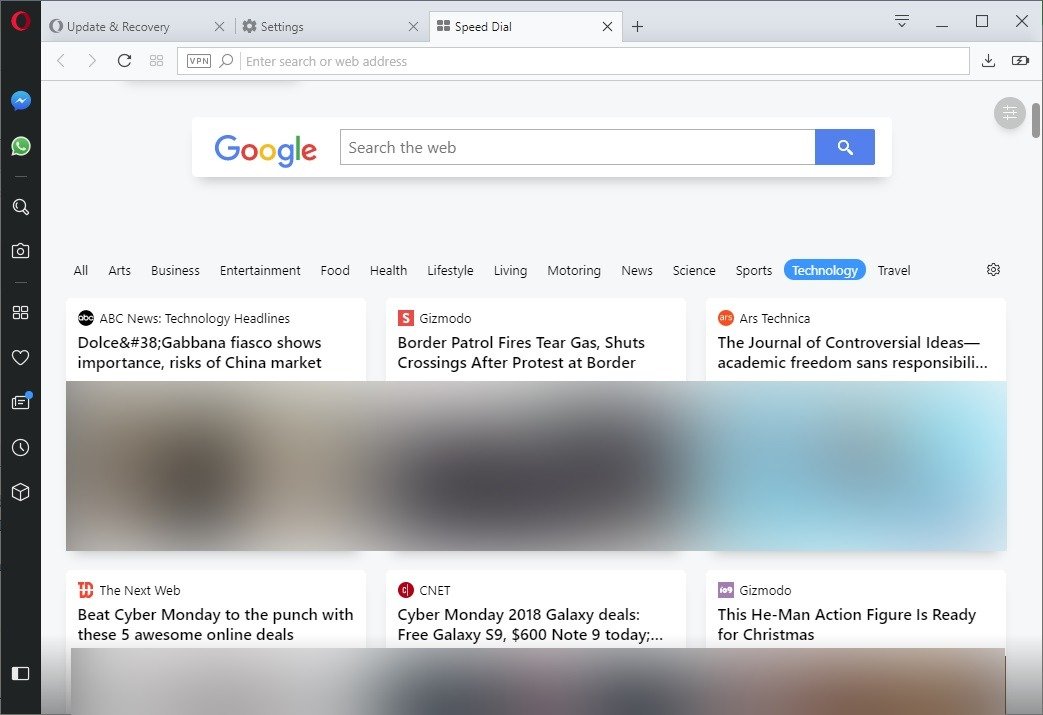The image size is (1043, 715).
Task: Select the News category
Action: [x=637, y=270]
